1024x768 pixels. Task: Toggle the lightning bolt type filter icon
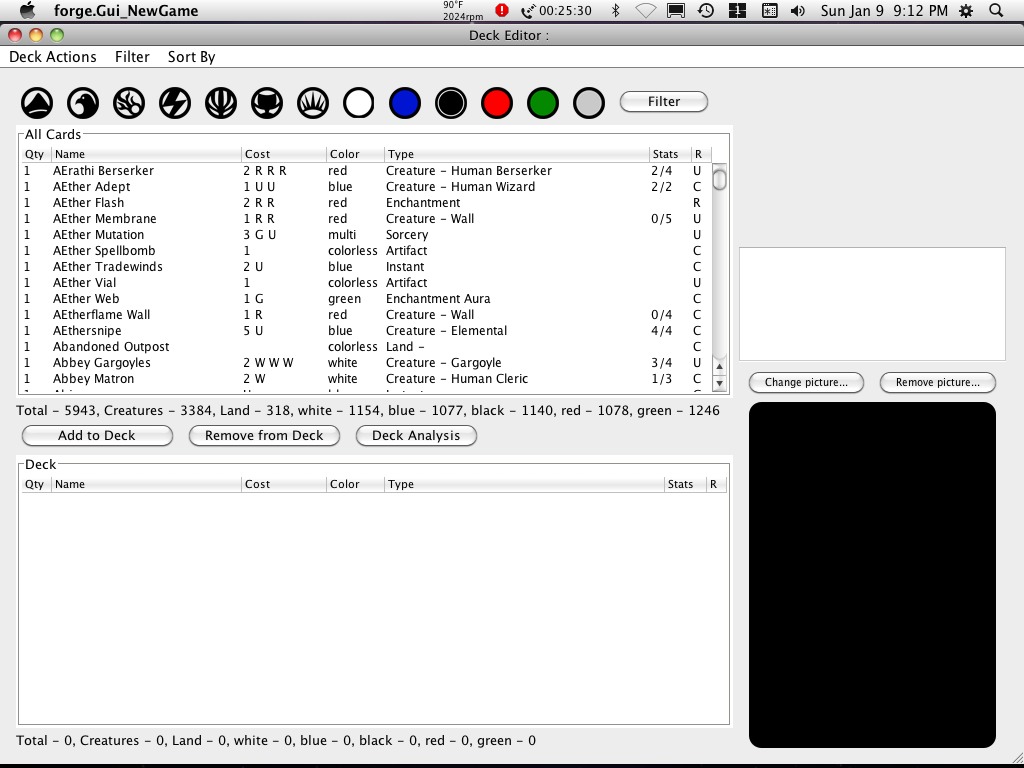(175, 102)
